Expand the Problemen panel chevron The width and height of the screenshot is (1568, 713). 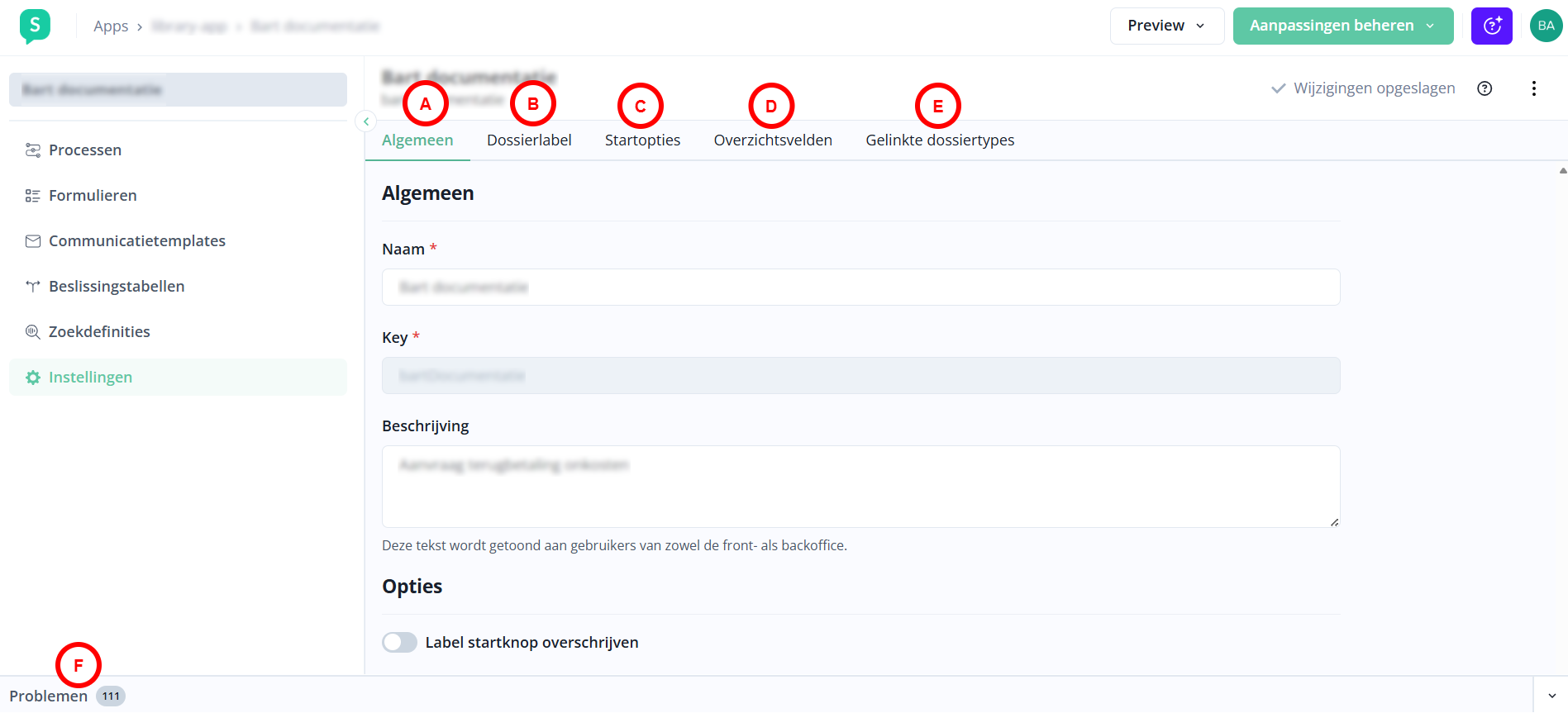[x=1551, y=696]
